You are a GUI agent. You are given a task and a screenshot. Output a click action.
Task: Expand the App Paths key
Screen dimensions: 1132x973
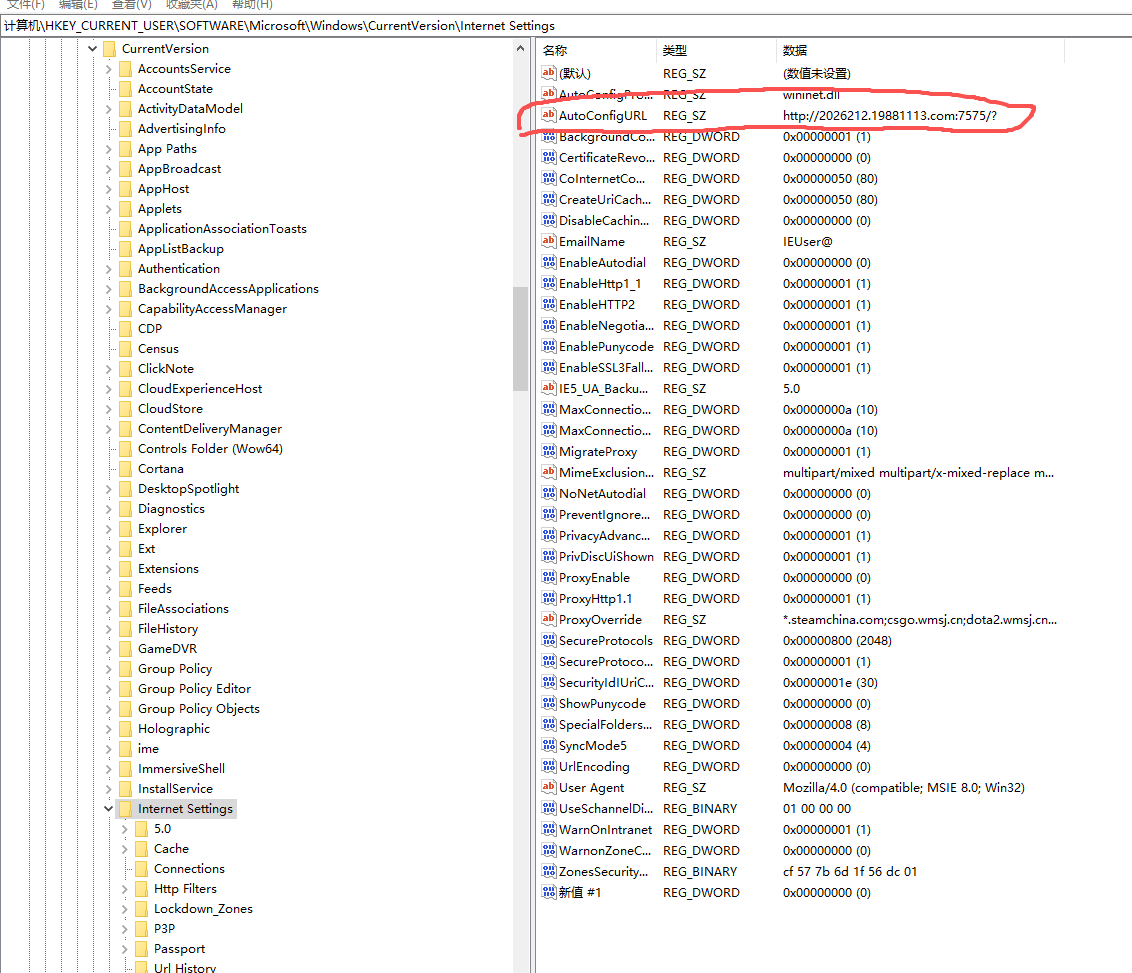[x=108, y=149]
